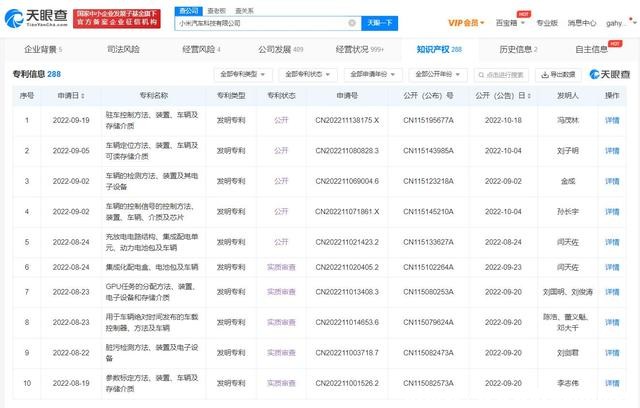This screenshot has width=640, height=408.
Task: Focus the patent list search input
Action: point(501,75)
